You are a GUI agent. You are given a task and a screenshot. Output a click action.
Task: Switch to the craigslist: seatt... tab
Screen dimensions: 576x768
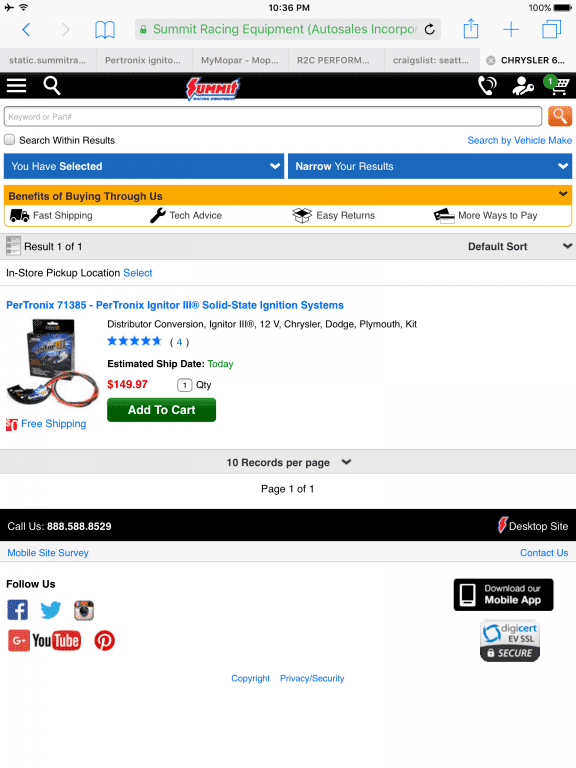tap(432, 60)
